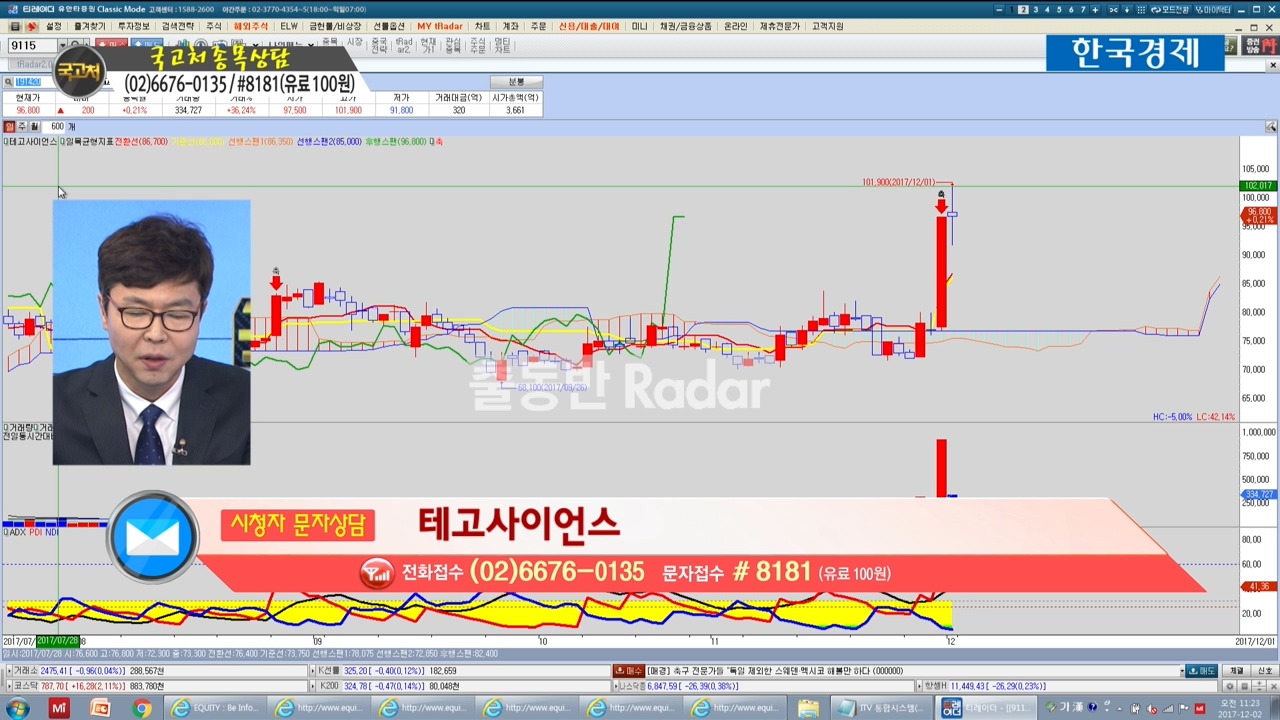The height and width of the screenshot is (720, 1280).
Task: Click the candle count field showing 600
Action: click(x=57, y=127)
